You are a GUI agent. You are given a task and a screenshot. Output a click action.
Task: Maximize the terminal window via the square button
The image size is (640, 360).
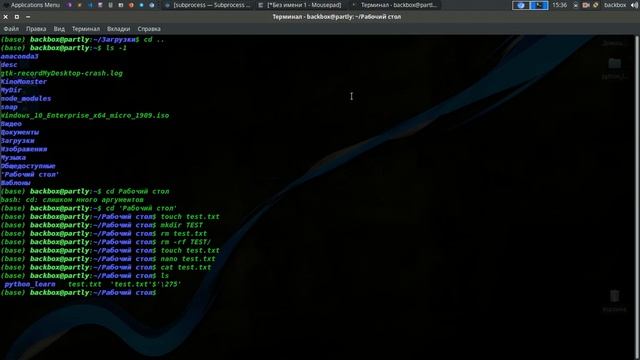(17, 17)
